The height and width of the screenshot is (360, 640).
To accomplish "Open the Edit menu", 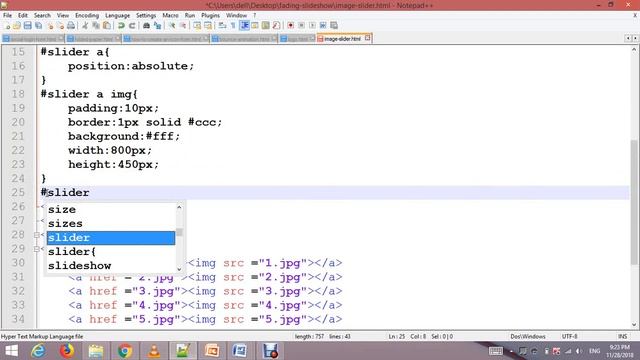I will (23, 16).
